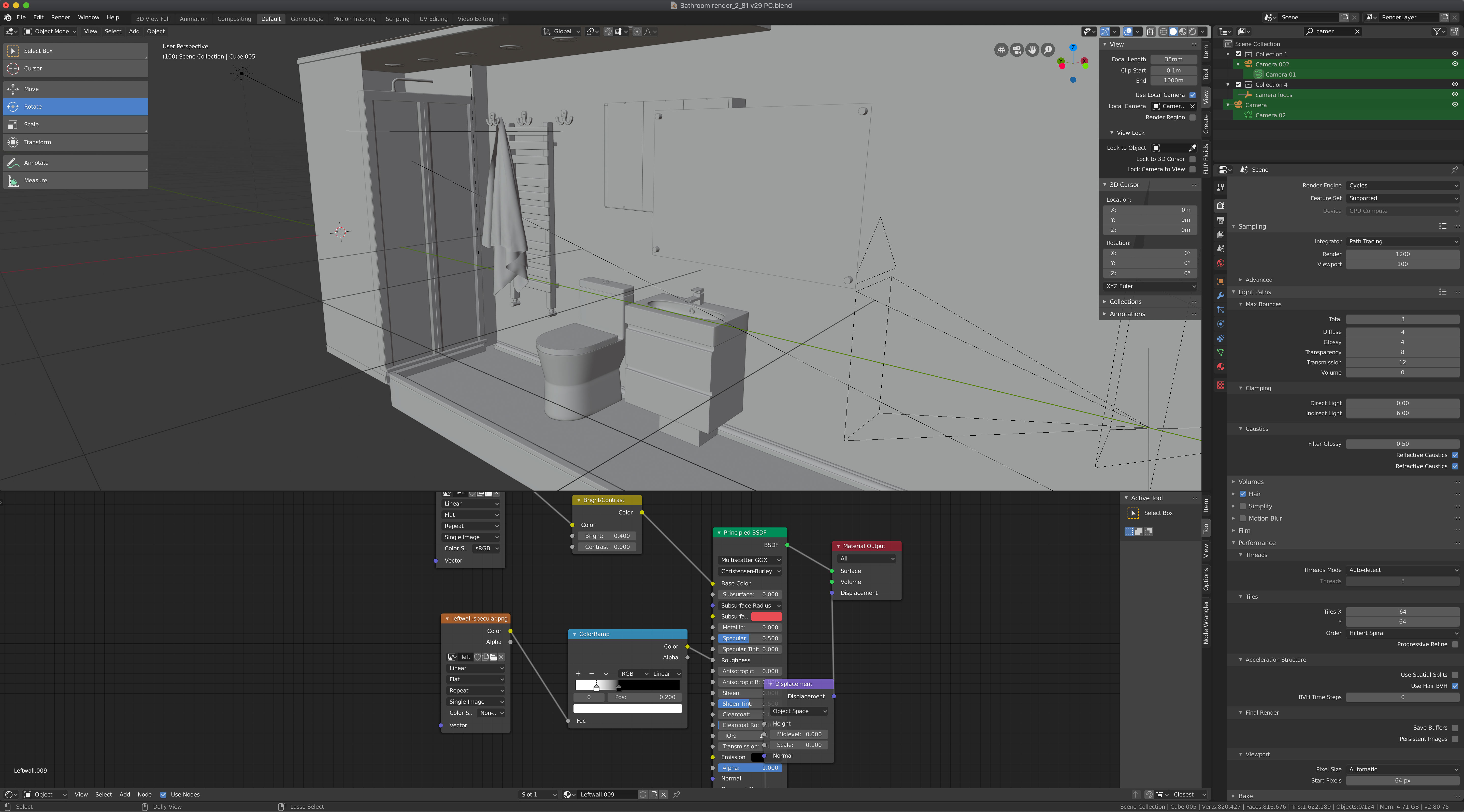
Task: Click the Render samples field showing 1200
Action: coord(1403,254)
